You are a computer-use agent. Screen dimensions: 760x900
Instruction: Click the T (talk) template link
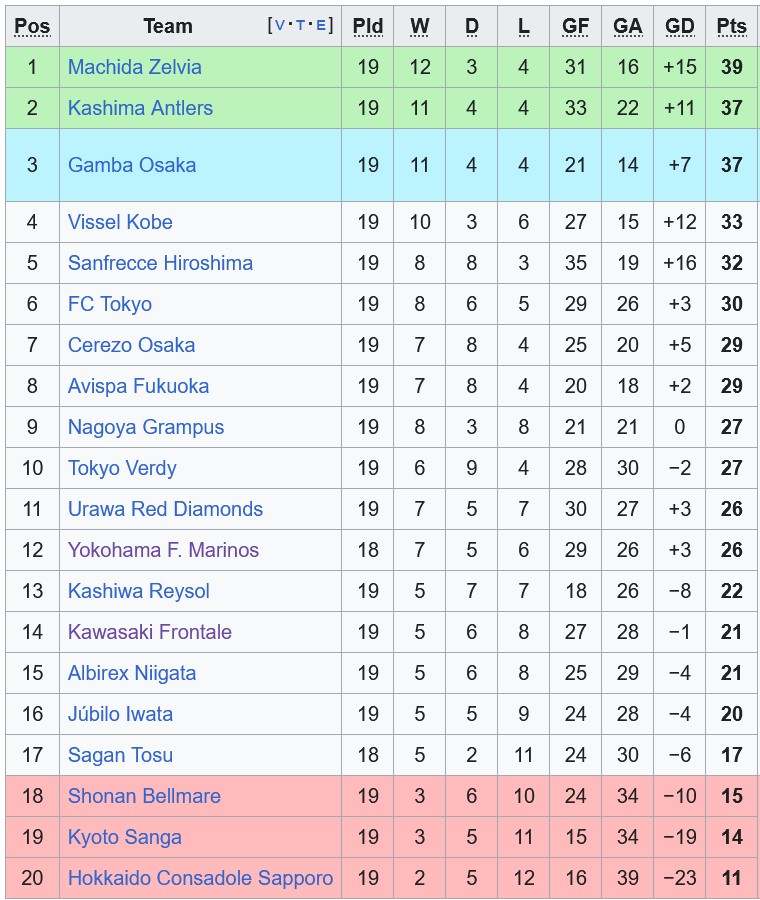click(300, 25)
